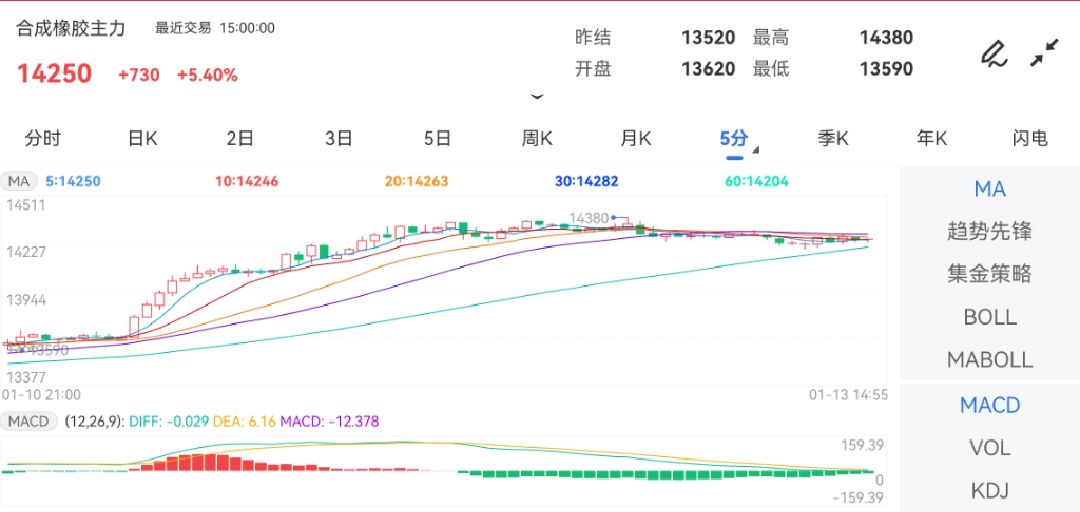The width and height of the screenshot is (1080, 512).
Task: Click the DEA: 6.16 value
Action: click(x=244, y=421)
